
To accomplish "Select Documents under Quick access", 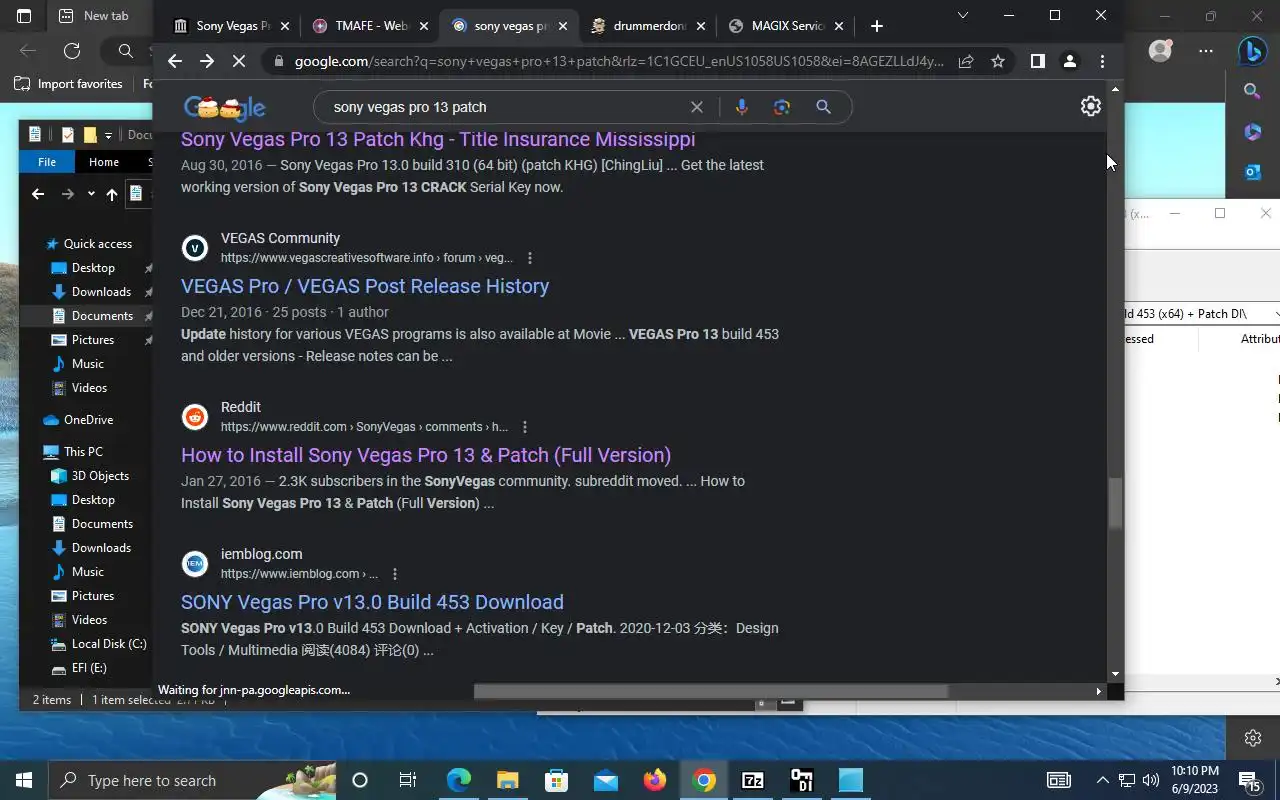I will pyautogui.click(x=100, y=316).
